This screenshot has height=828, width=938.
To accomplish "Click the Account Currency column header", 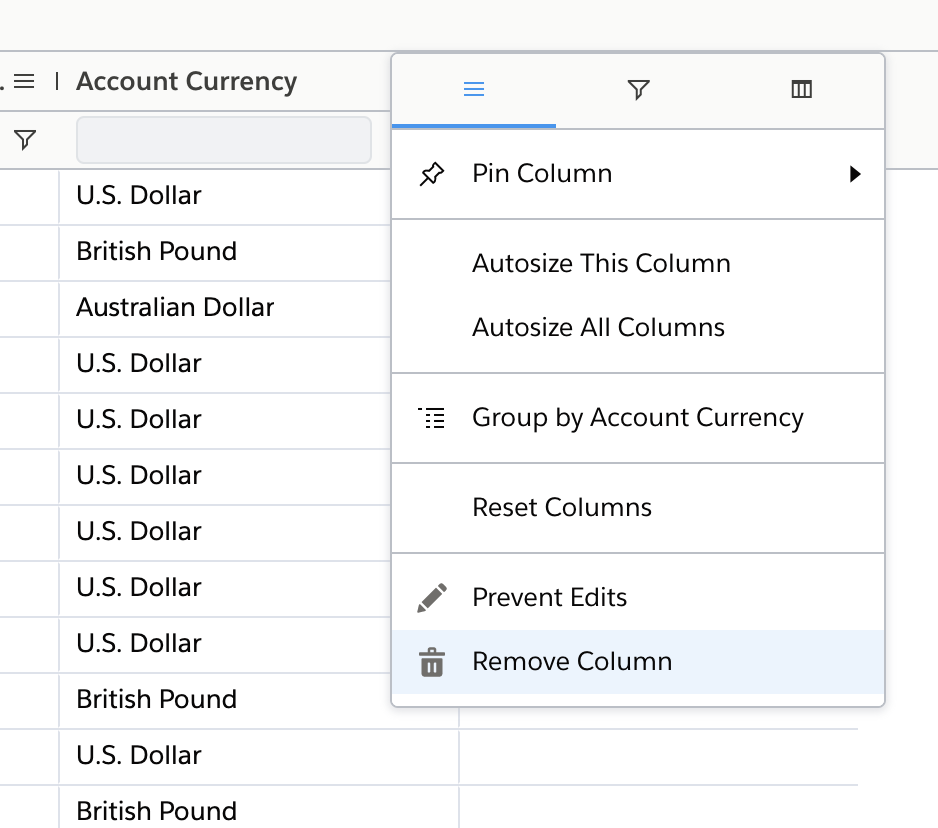I will click(x=186, y=82).
